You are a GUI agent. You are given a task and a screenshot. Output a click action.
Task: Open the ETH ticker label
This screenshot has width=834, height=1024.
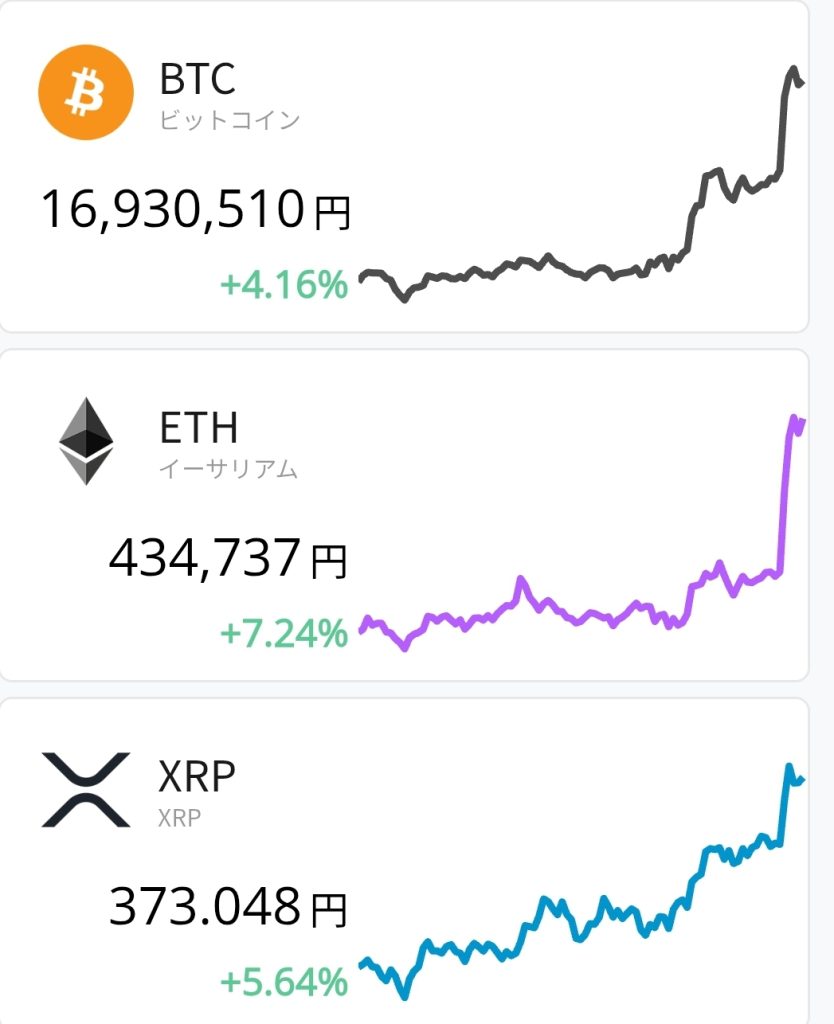[199, 428]
